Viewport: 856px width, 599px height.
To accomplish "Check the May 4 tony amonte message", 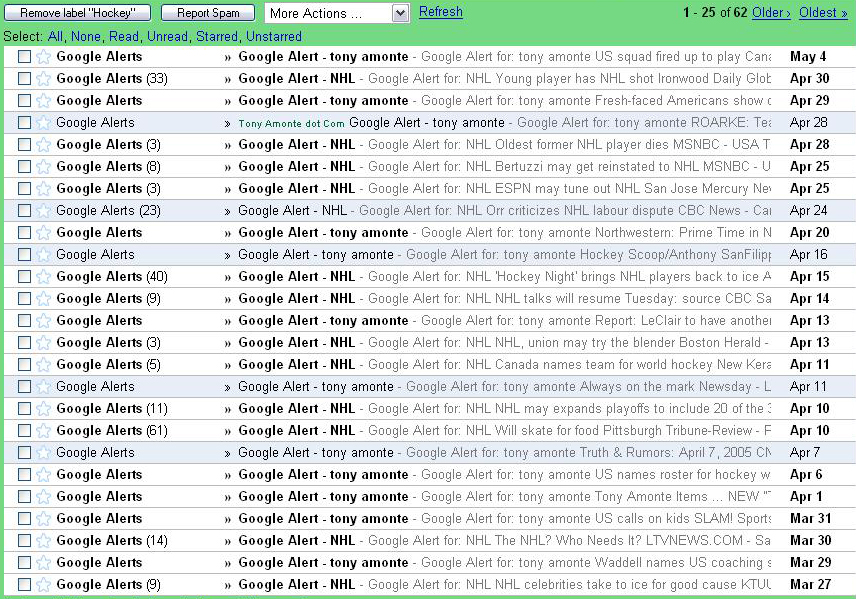I will (24, 56).
